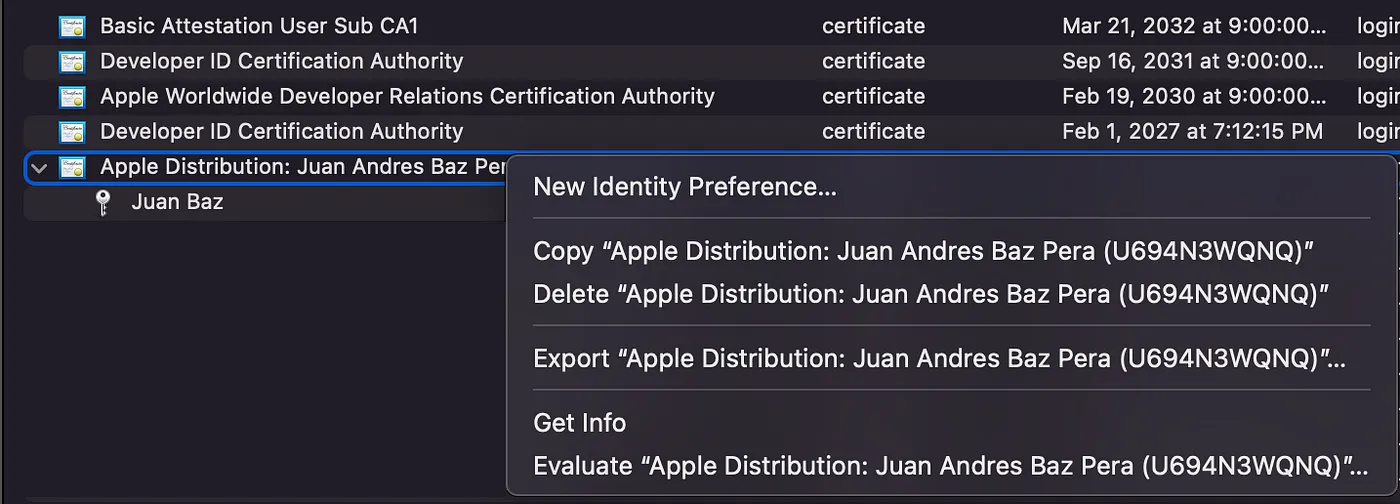The image size is (1400, 504).
Task: Select the Apple Distribution: Juan Andres Baz Pera row name
Action: (x=303, y=167)
